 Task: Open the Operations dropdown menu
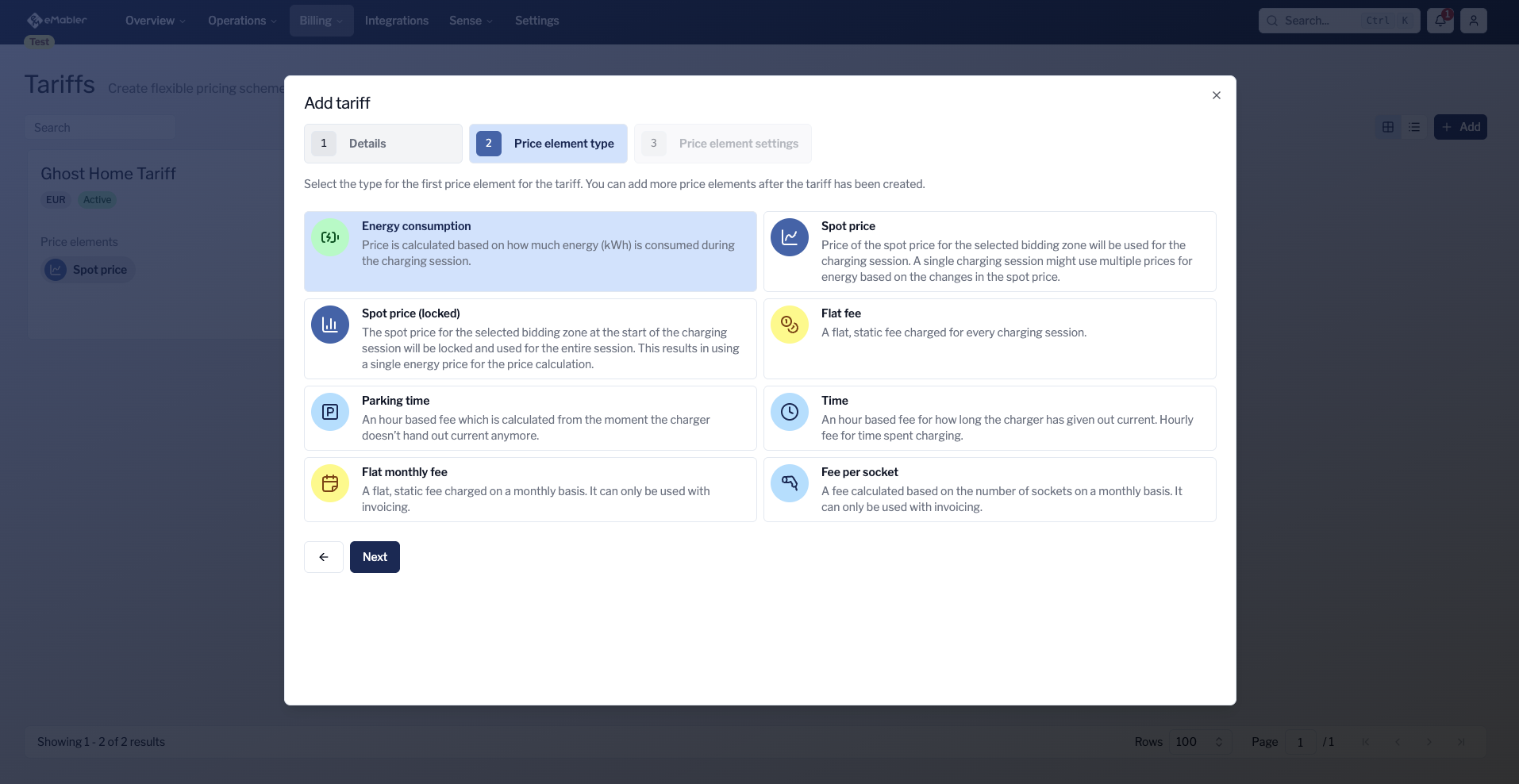click(242, 21)
